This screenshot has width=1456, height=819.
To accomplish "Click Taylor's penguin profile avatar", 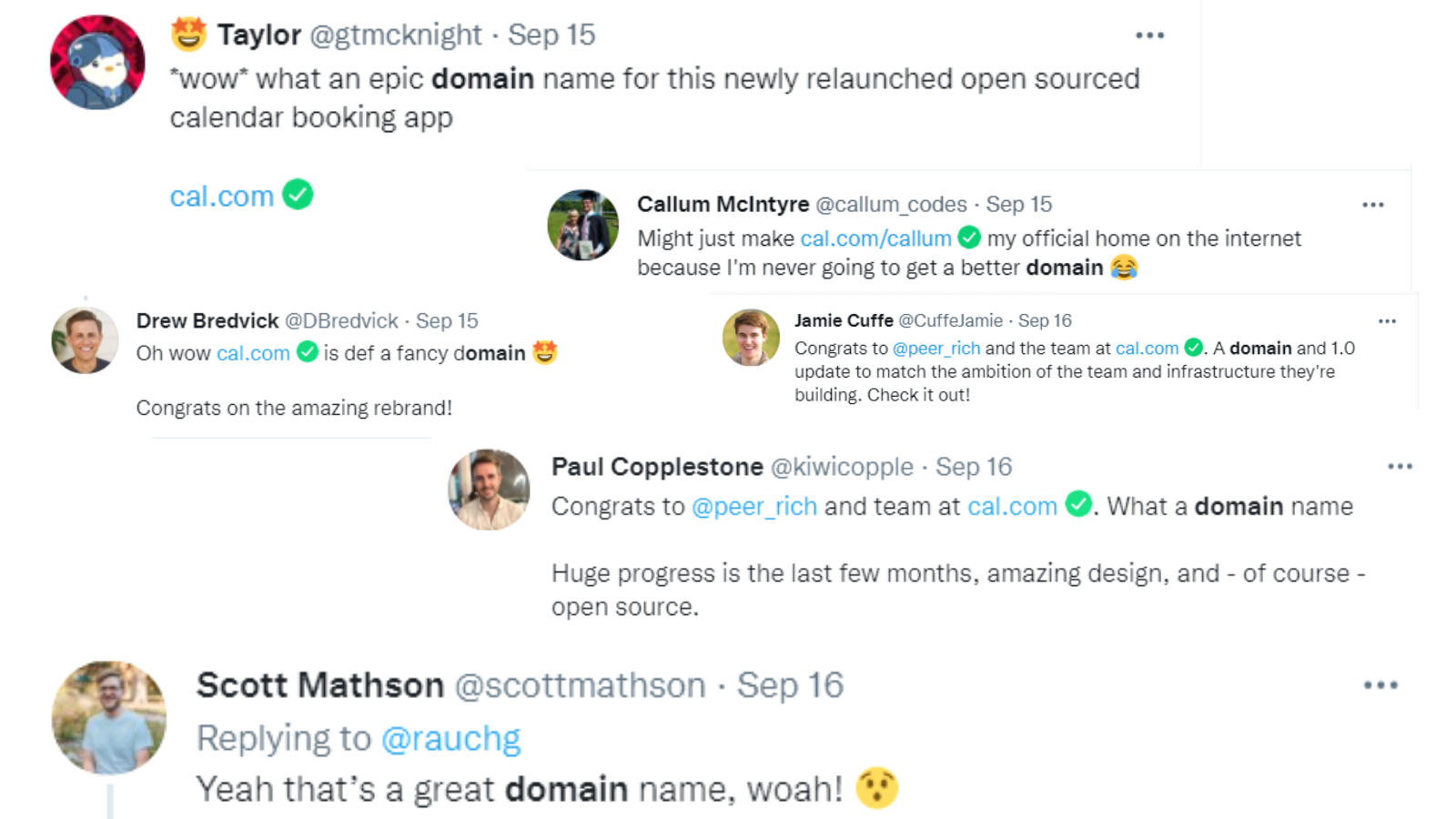I will (97, 62).
